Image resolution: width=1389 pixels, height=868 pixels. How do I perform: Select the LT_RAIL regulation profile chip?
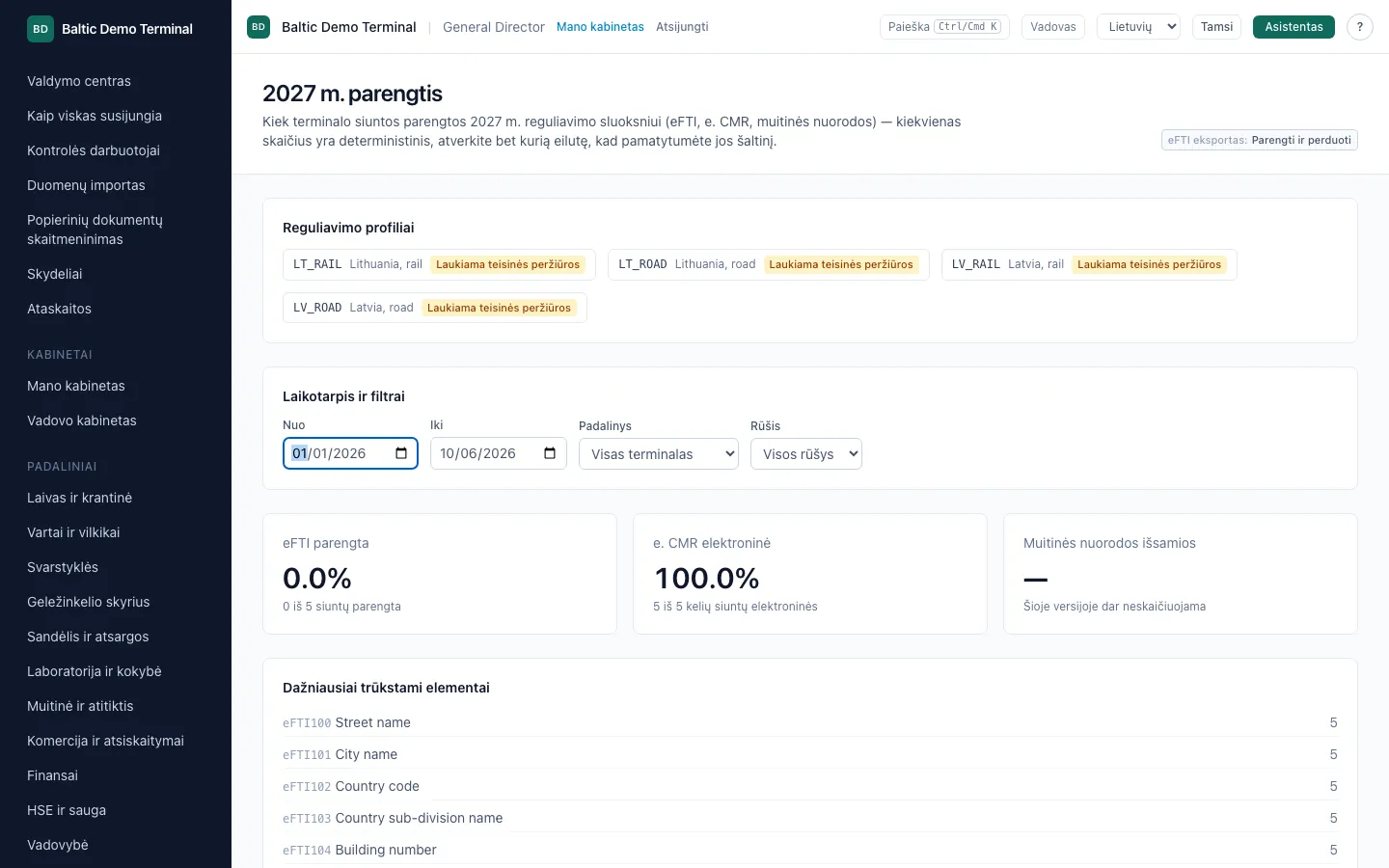click(439, 264)
